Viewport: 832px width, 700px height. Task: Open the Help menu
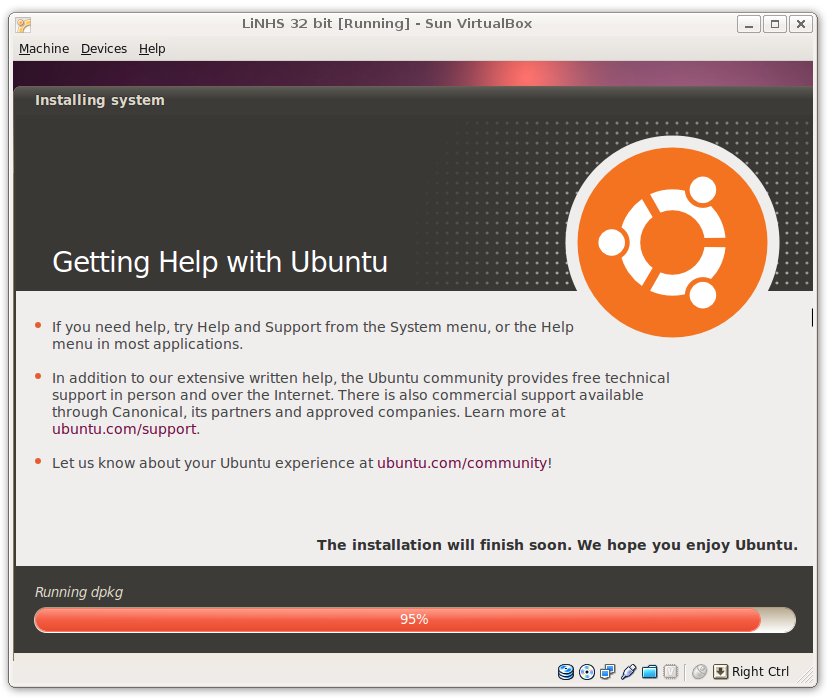tap(152, 49)
